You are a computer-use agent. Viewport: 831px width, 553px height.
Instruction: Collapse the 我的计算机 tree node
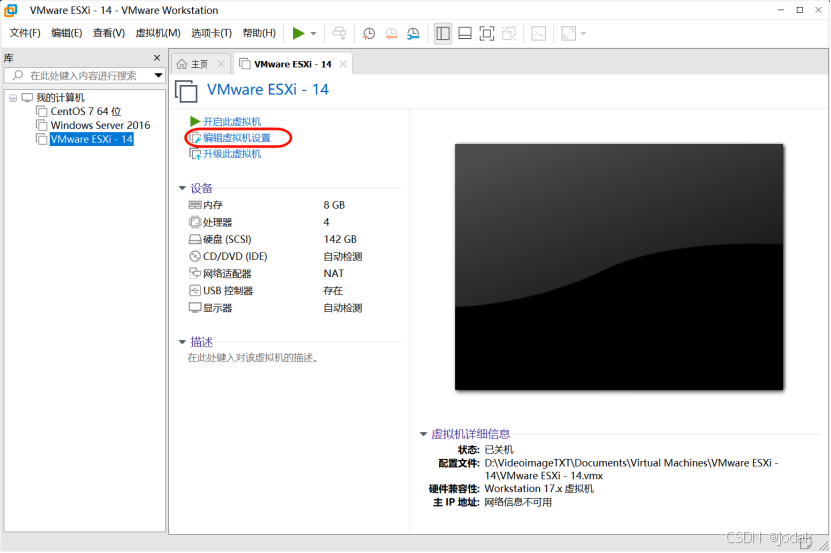(13, 98)
